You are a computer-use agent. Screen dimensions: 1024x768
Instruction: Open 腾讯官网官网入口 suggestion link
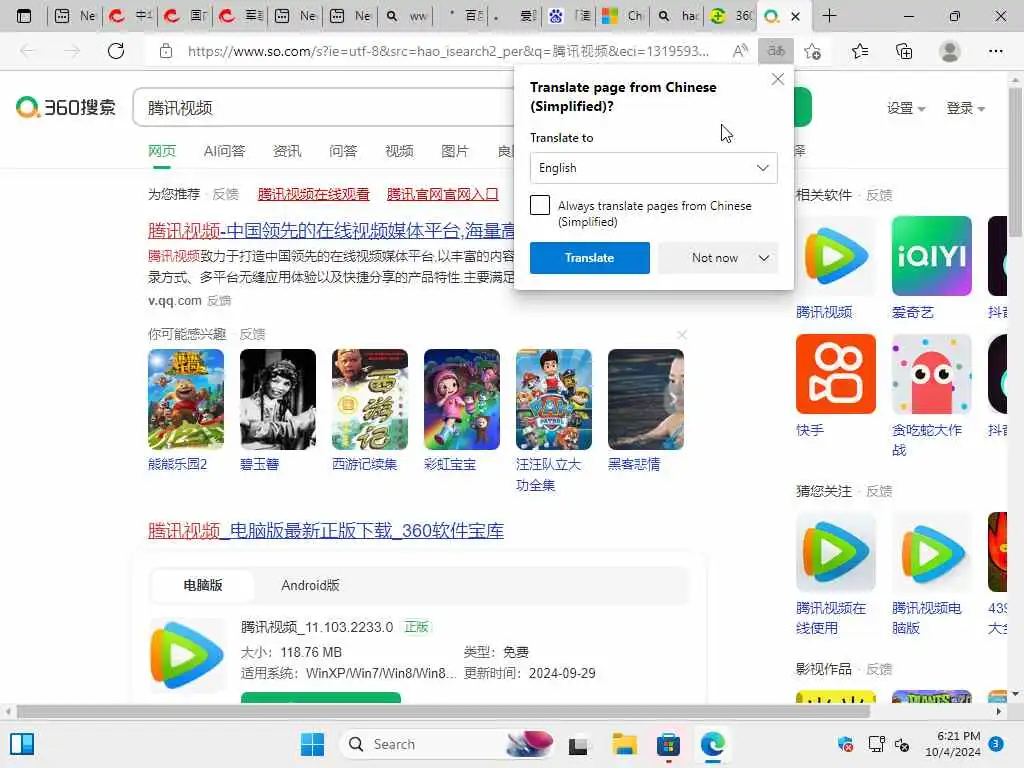tap(442, 194)
